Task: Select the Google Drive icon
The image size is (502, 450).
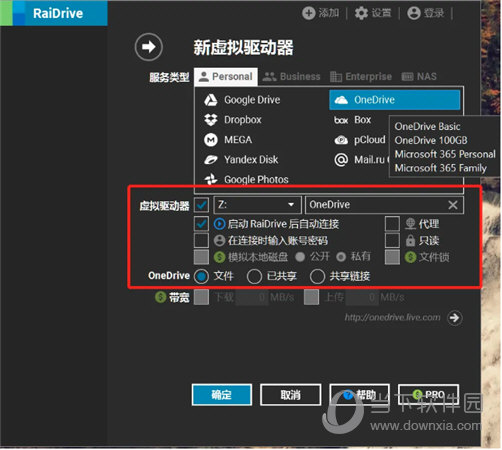Action: click(211, 100)
